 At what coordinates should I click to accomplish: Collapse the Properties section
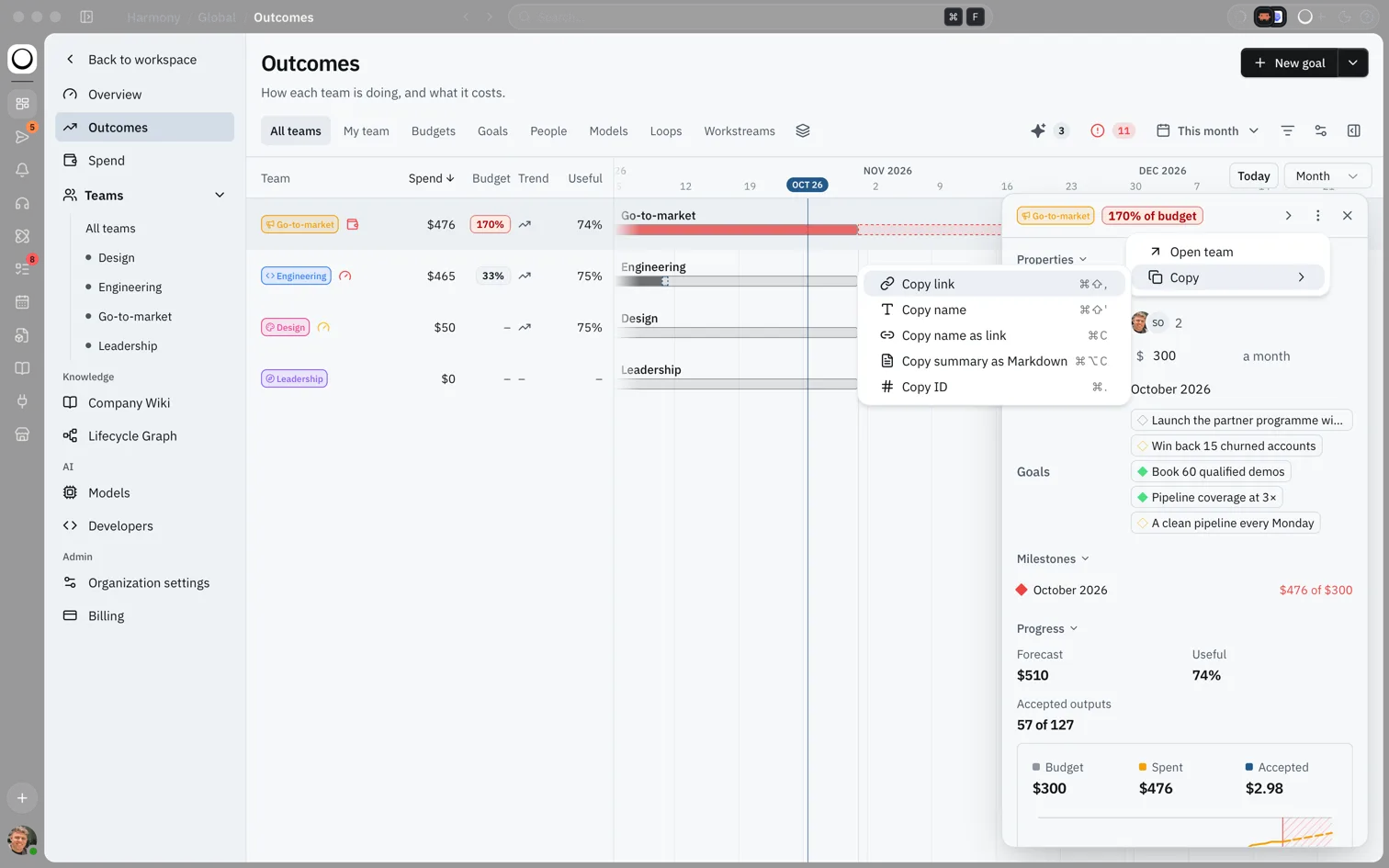pos(1052,259)
